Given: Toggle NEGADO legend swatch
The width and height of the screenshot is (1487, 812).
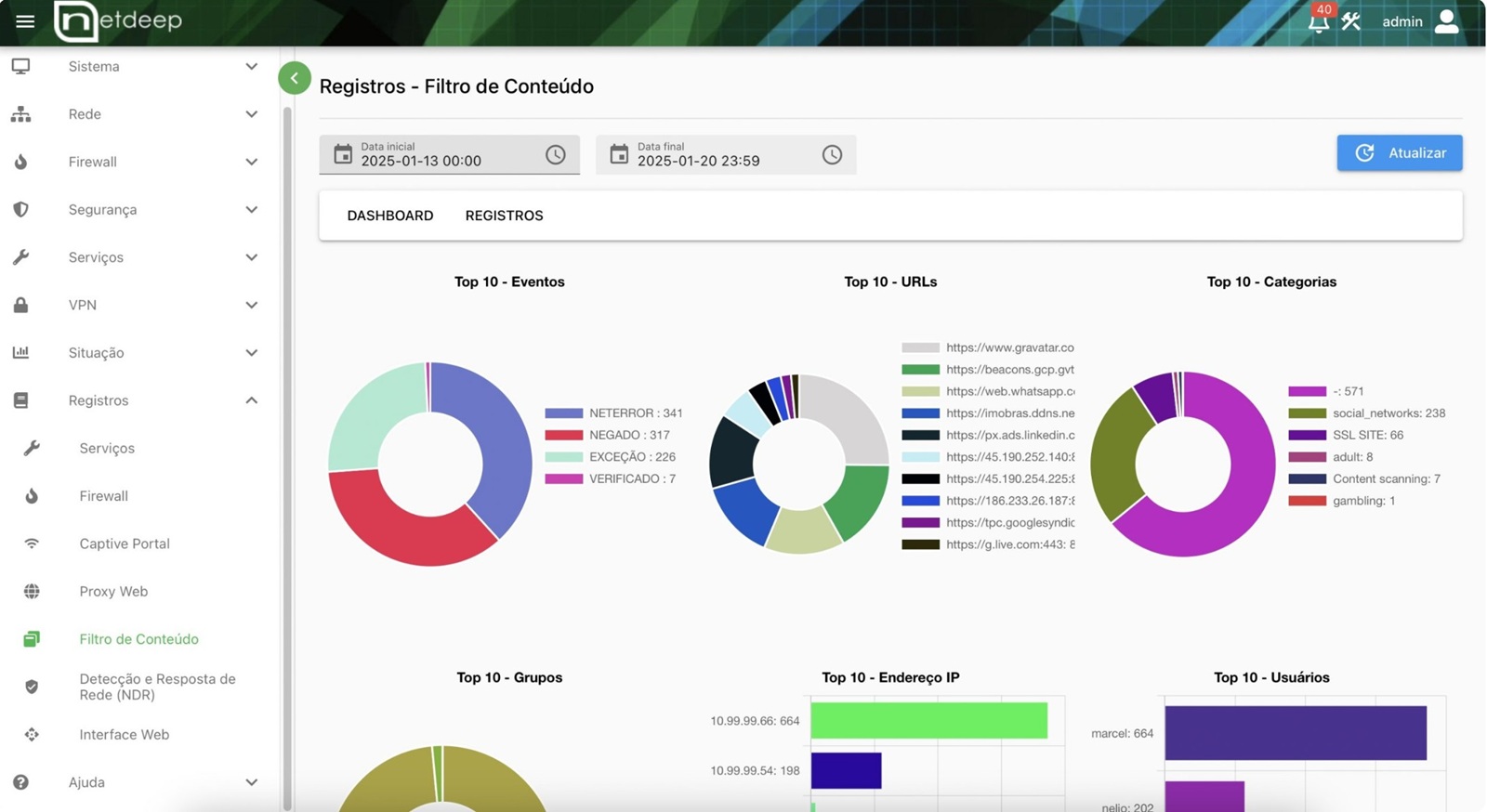Looking at the screenshot, I should pyautogui.click(x=563, y=435).
